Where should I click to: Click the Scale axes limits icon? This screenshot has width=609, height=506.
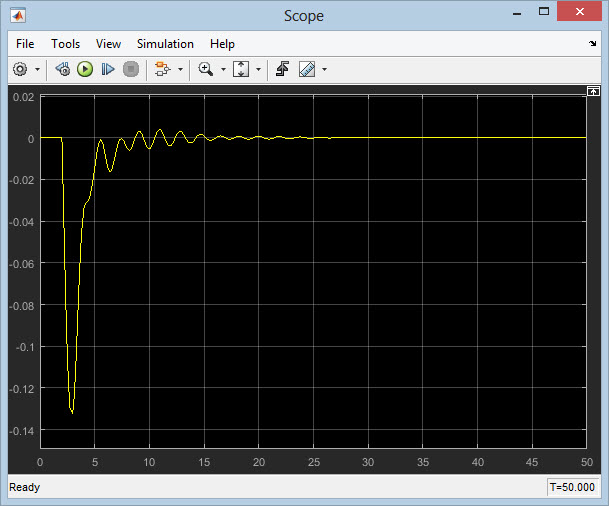click(241, 70)
